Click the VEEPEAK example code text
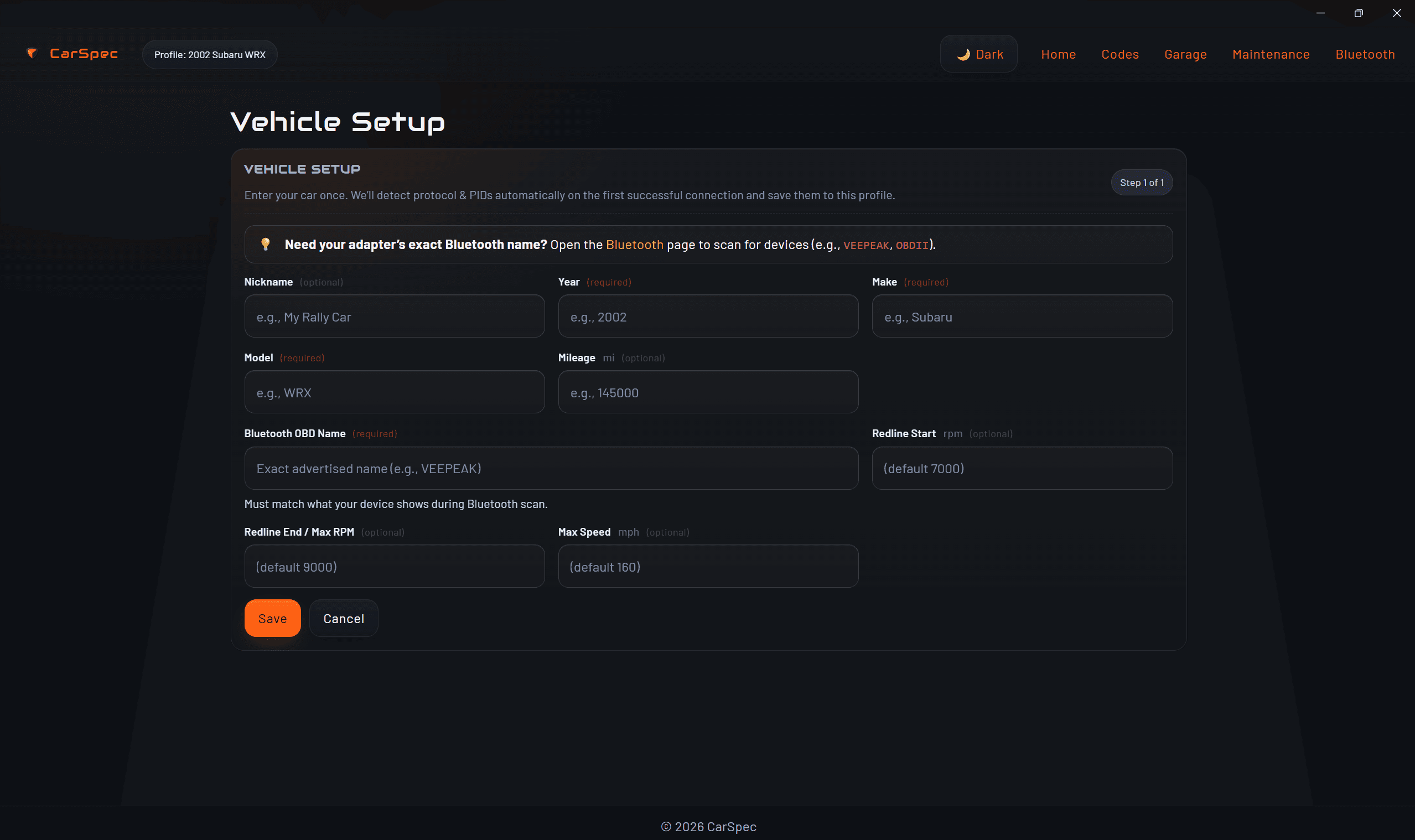Image resolution: width=1415 pixels, height=840 pixels. [x=866, y=246]
